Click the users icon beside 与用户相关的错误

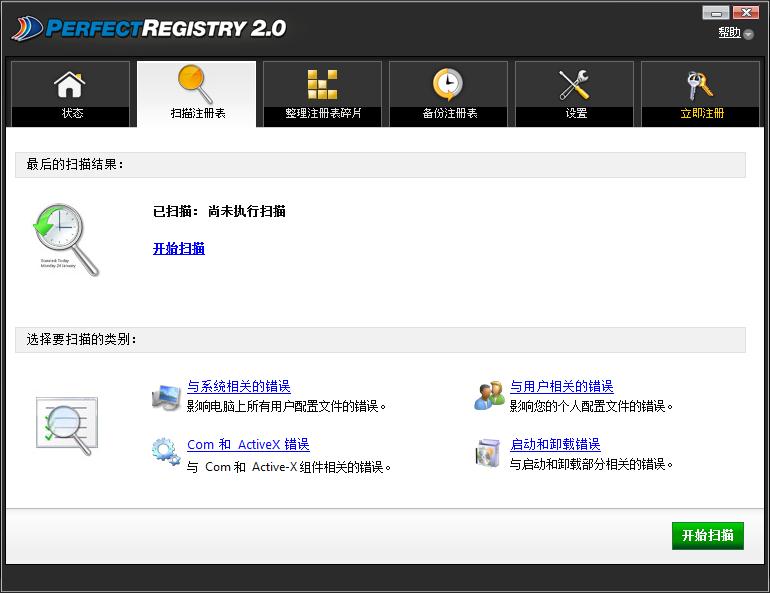[489, 396]
